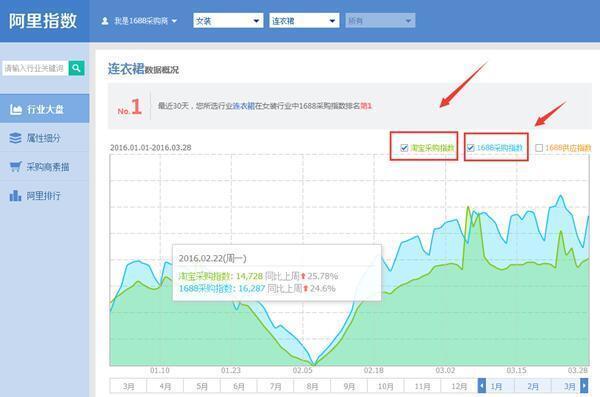Screen dimensions: 600x397
Task: Click the 03.02 x-axis date label
Action: pyautogui.click(x=445, y=371)
